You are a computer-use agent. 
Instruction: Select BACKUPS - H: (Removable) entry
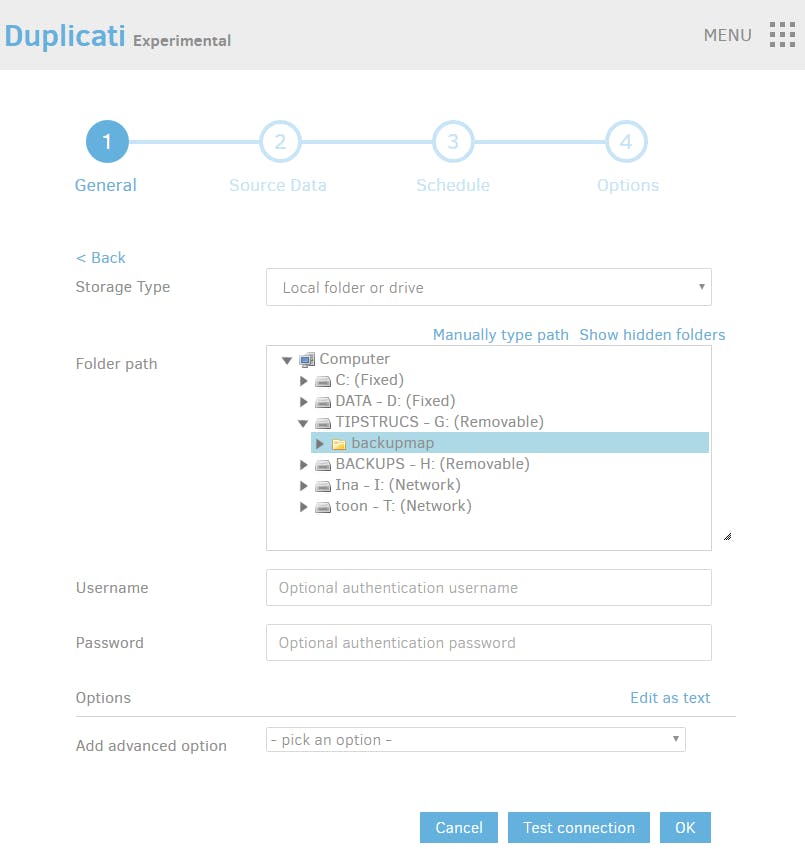coord(433,464)
